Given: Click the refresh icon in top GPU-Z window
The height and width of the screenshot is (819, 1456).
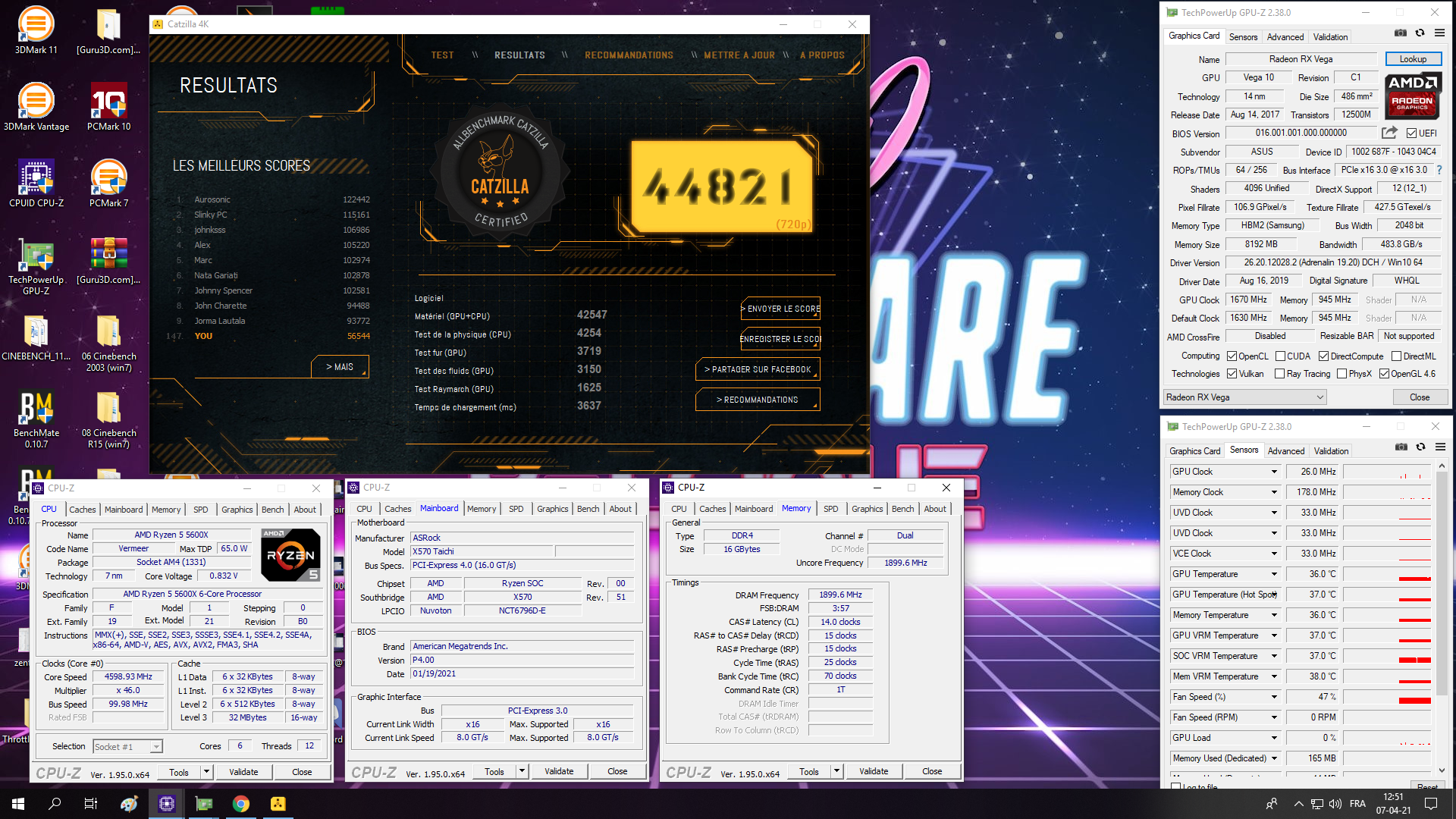Looking at the screenshot, I should click(x=1420, y=33).
